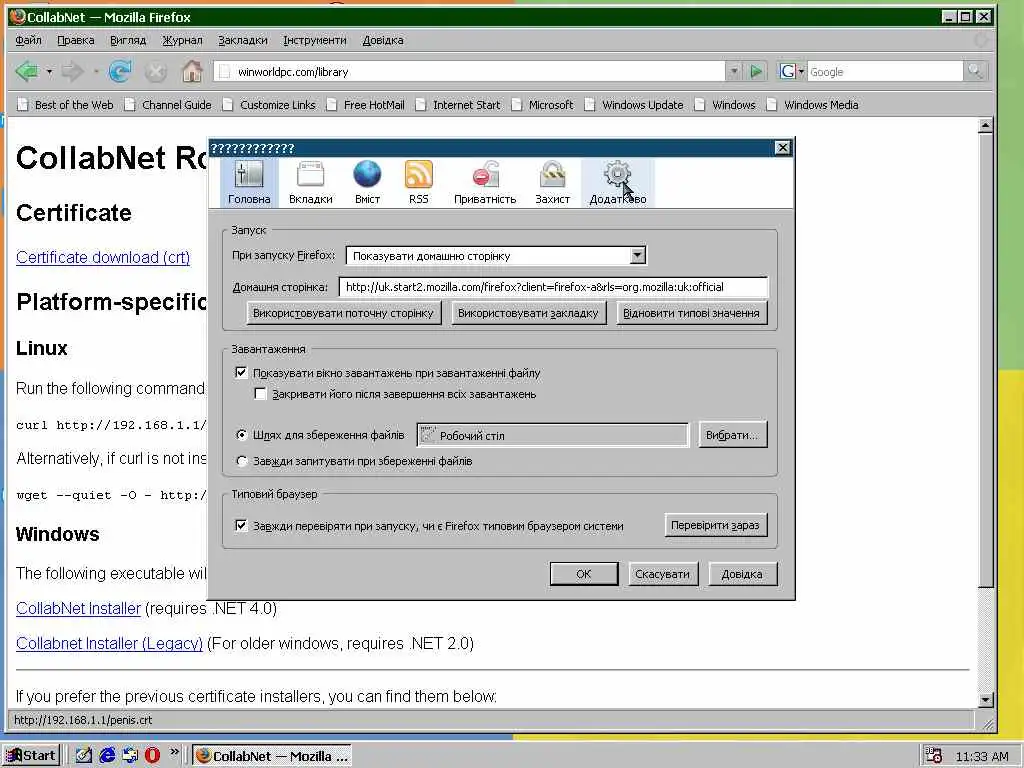Open the Collabnet Installer (Legacy) link

(x=109, y=643)
